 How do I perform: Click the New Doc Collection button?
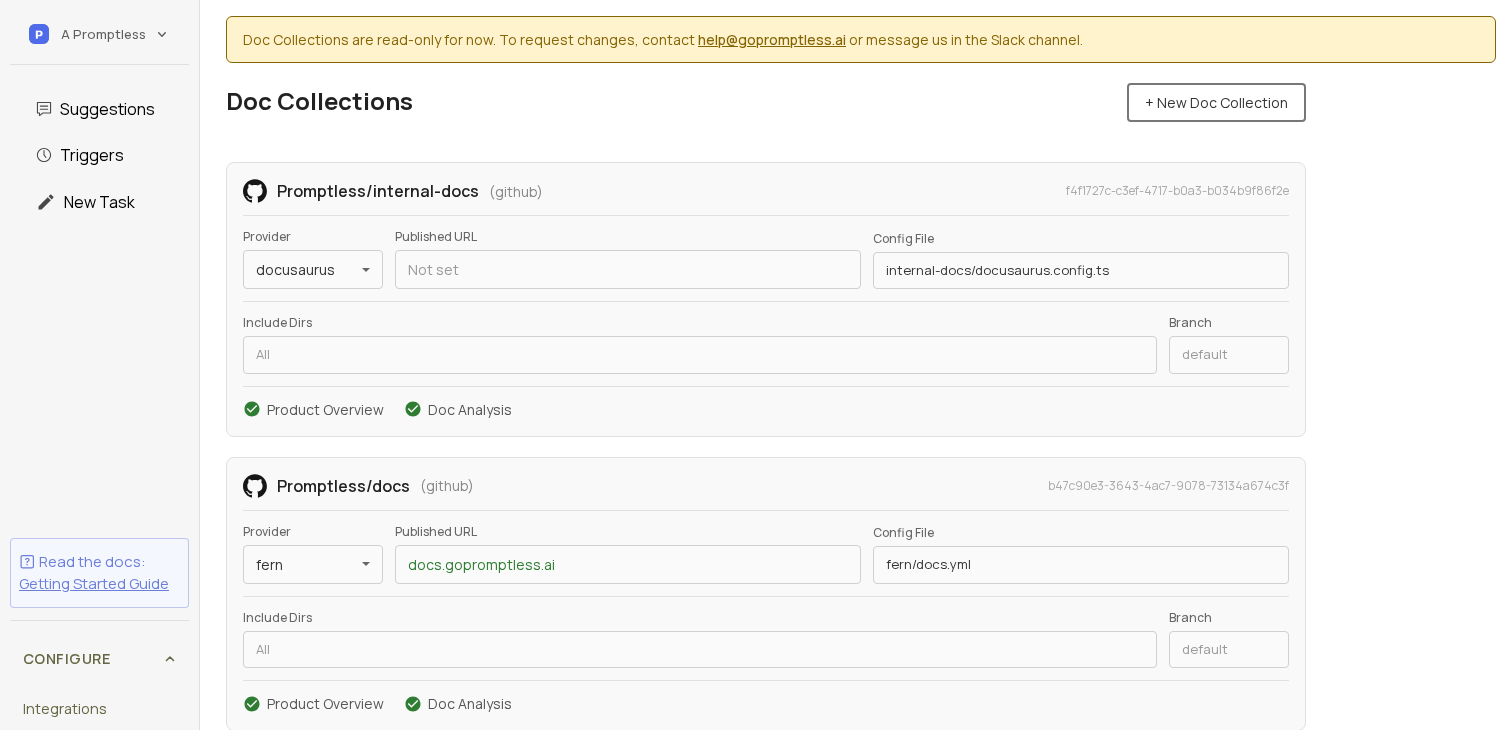[x=1216, y=102]
